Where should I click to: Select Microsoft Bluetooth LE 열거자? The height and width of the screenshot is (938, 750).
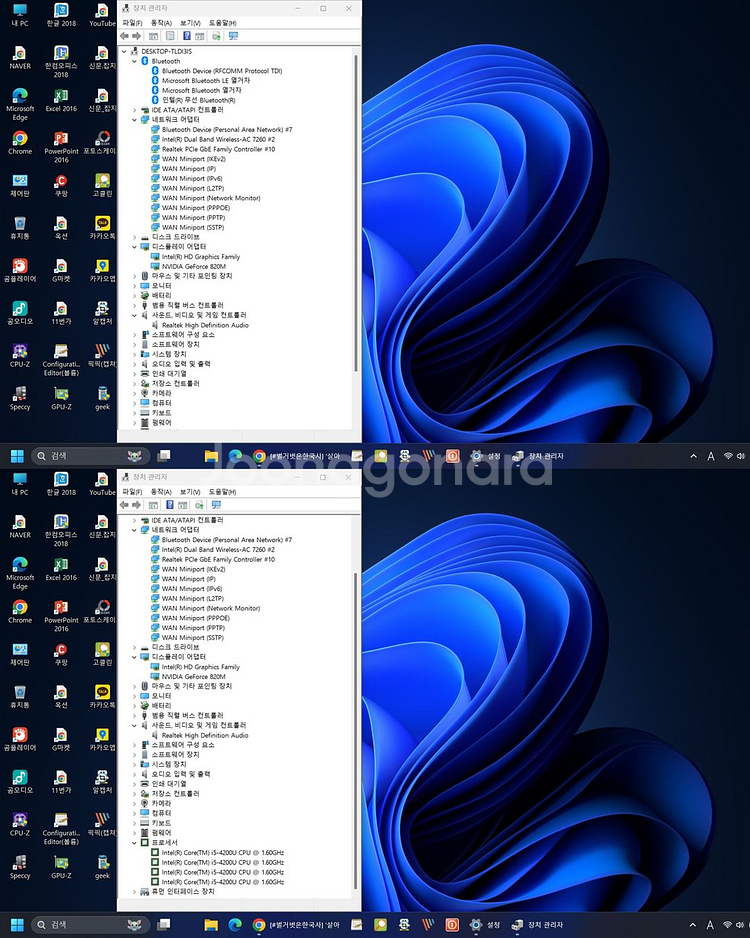(206, 80)
